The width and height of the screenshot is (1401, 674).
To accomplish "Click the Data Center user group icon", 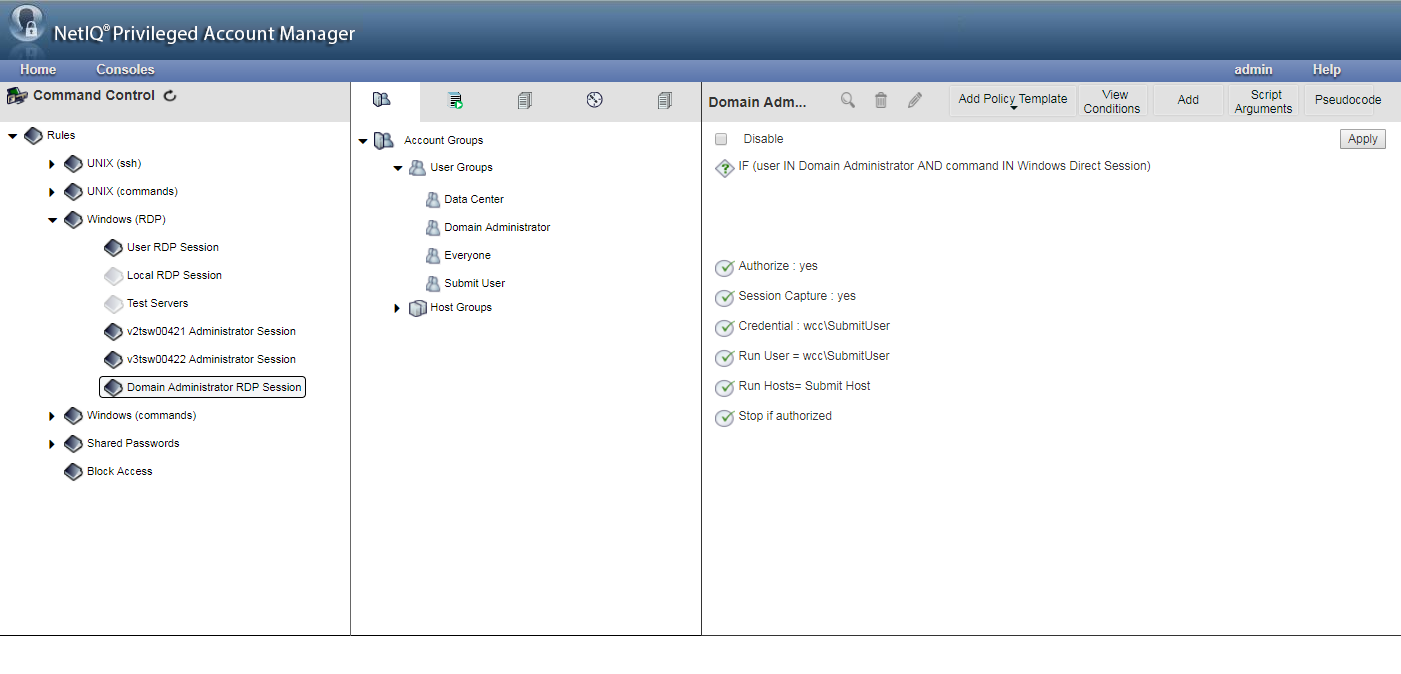I will tap(433, 199).
